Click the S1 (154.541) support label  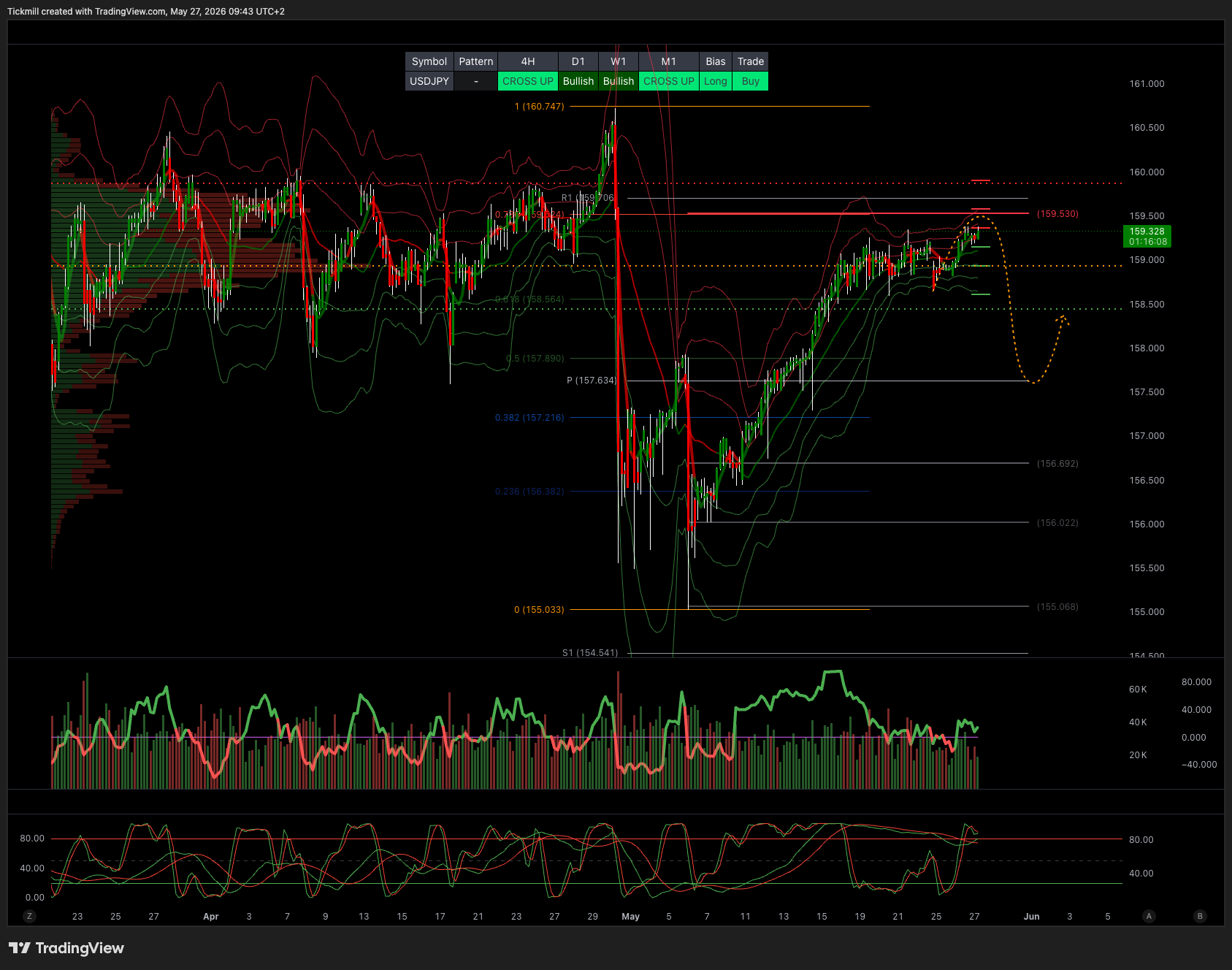coord(590,653)
